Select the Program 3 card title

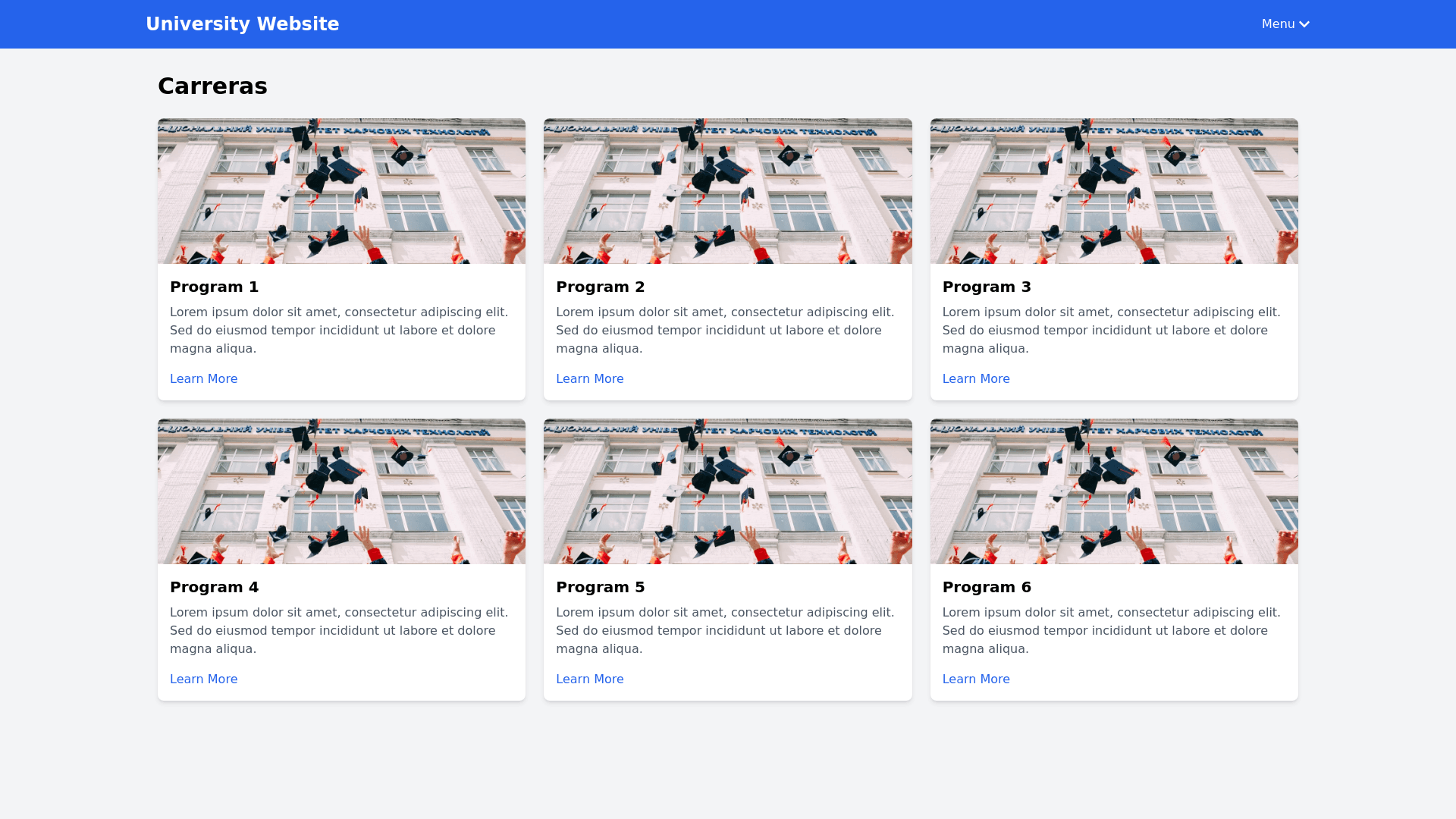[986, 287]
